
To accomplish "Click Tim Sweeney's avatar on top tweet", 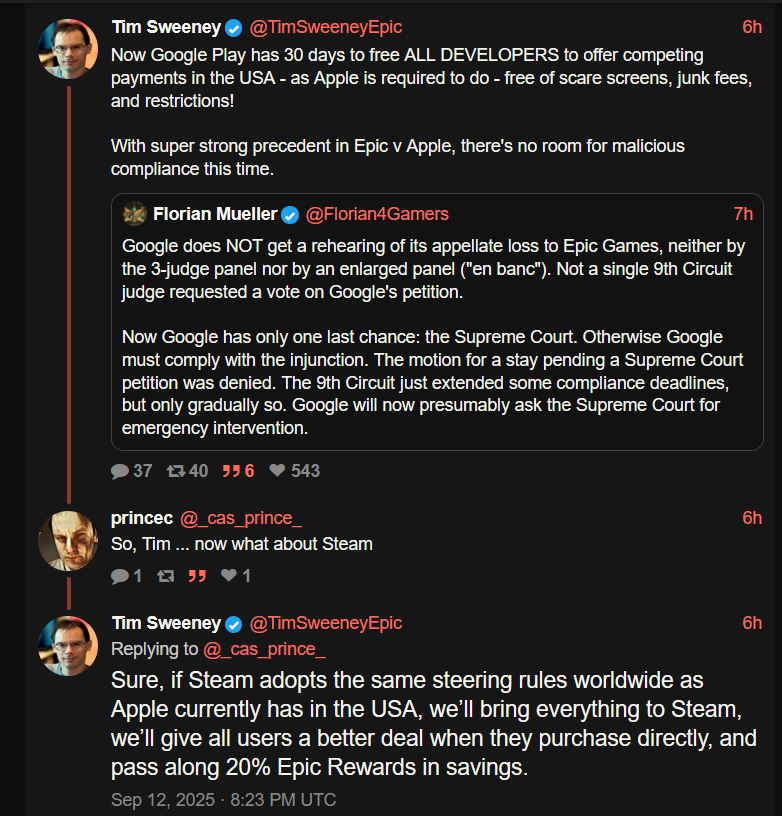I will click(67, 48).
